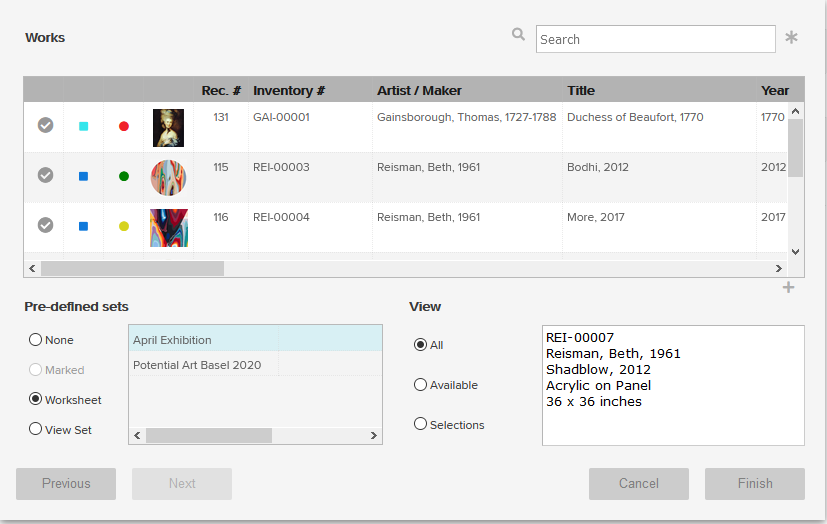Toggle checkmark icon for More, 2017 row
Screen dimensions: 827x524
45,225
